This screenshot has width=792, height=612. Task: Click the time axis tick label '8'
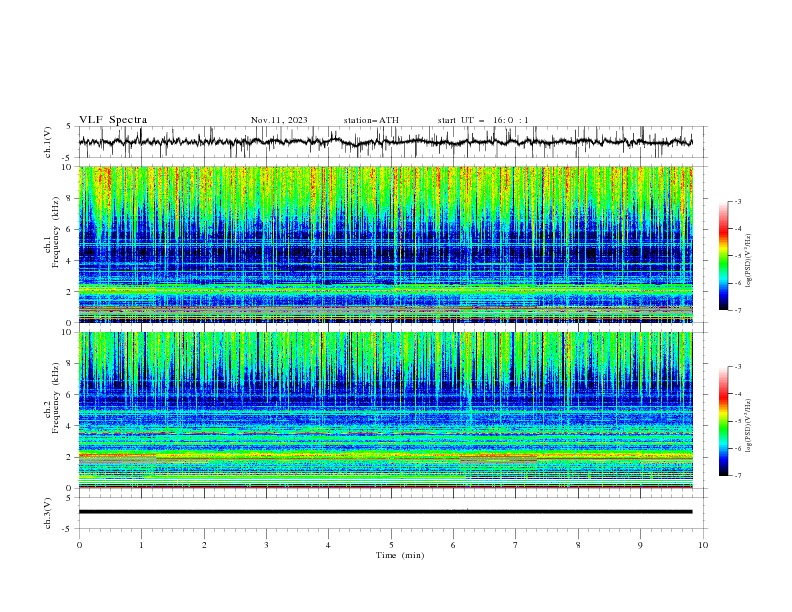[578, 545]
